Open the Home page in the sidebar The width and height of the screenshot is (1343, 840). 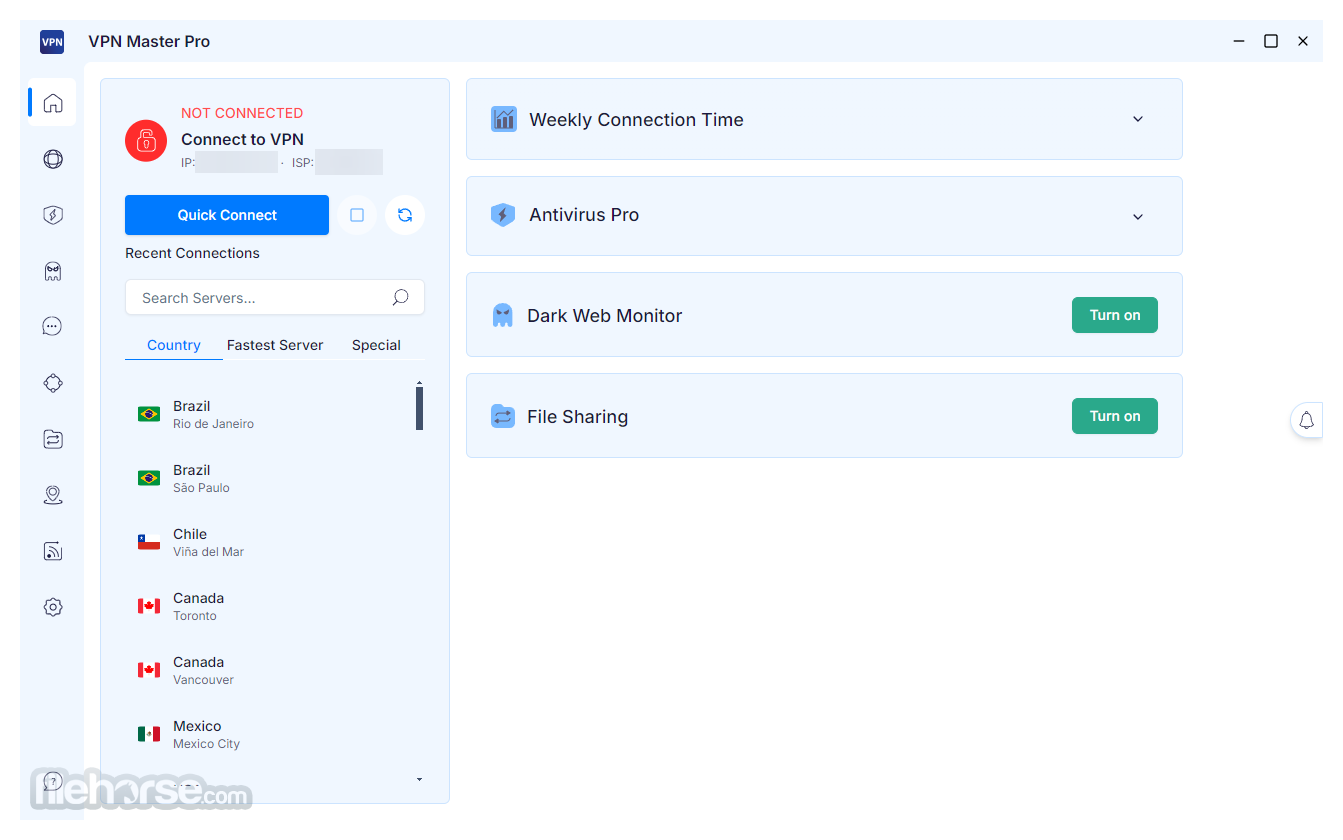tap(53, 103)
